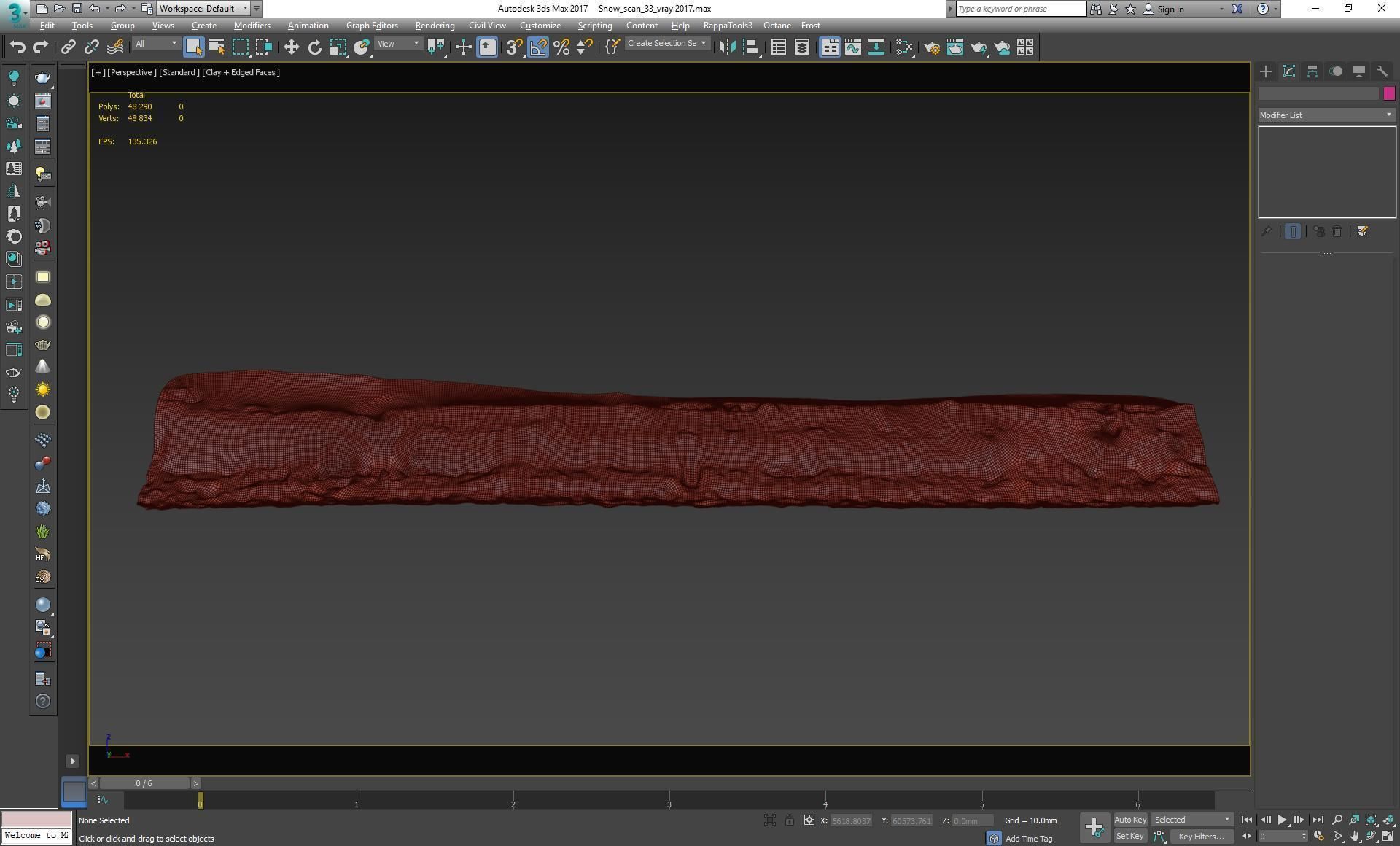Toggle the Auto Key animation mode

click(x=1129, y=820)
